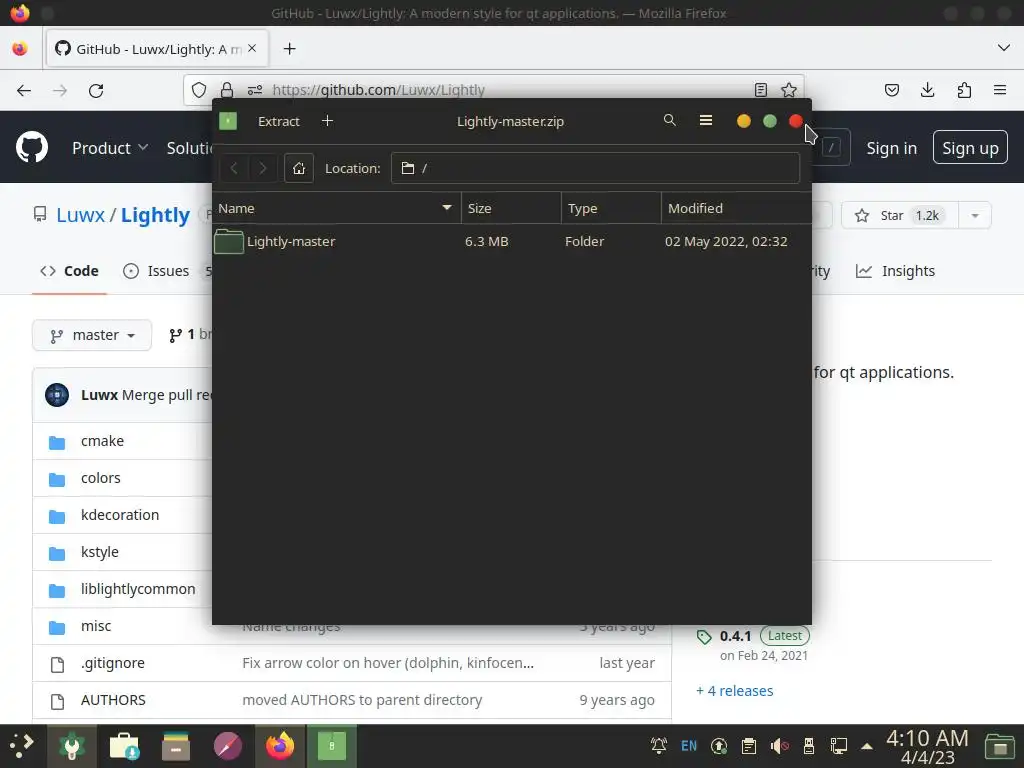Toggle Firefox reader view

760,90
